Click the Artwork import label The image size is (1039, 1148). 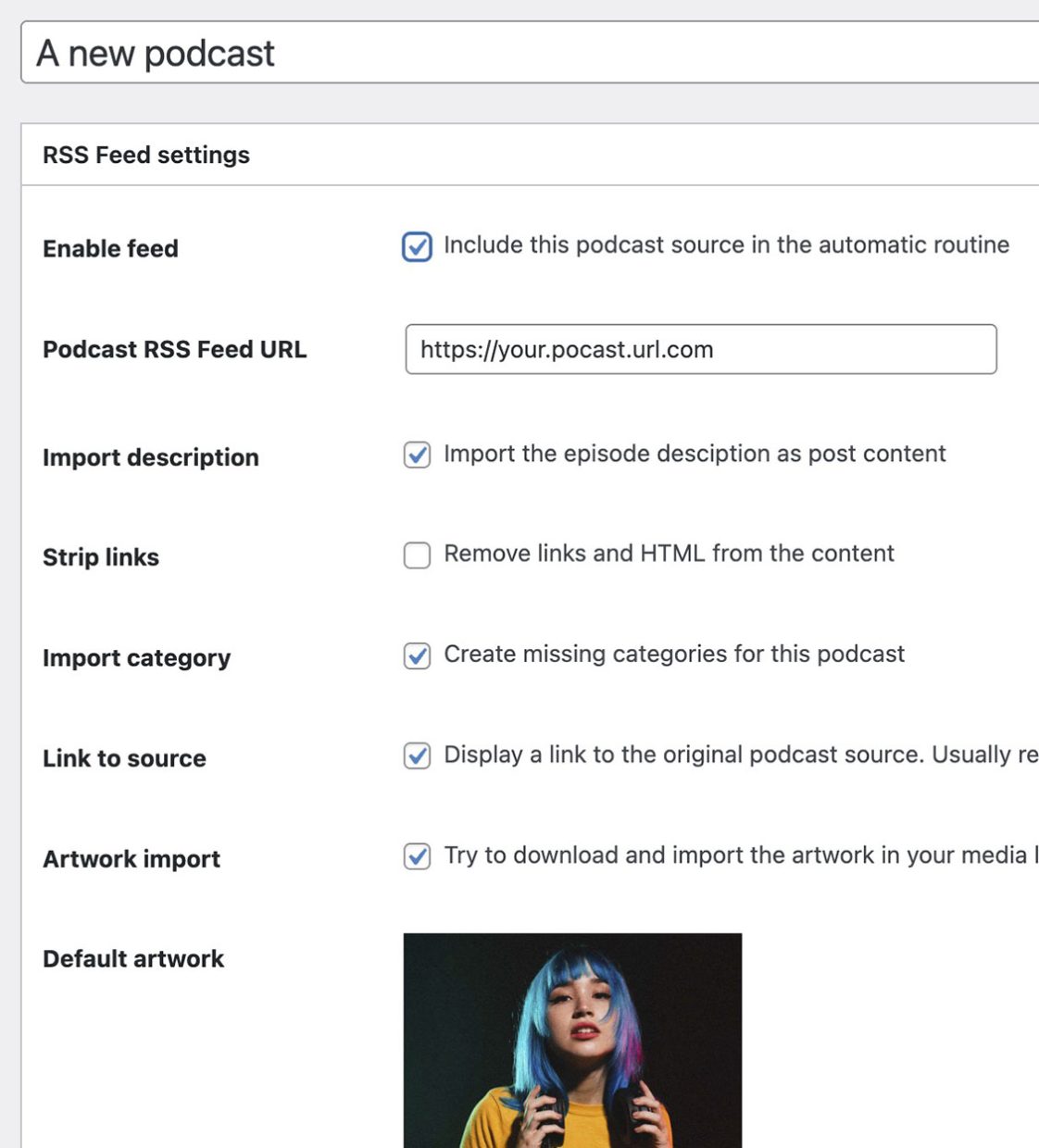click(x=131, y=859)
